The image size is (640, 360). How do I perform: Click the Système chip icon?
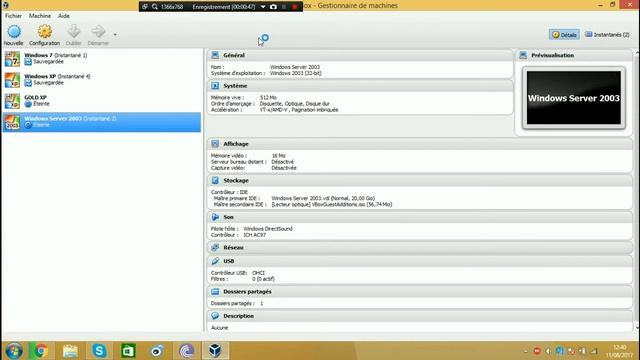[x=215, y=86]
